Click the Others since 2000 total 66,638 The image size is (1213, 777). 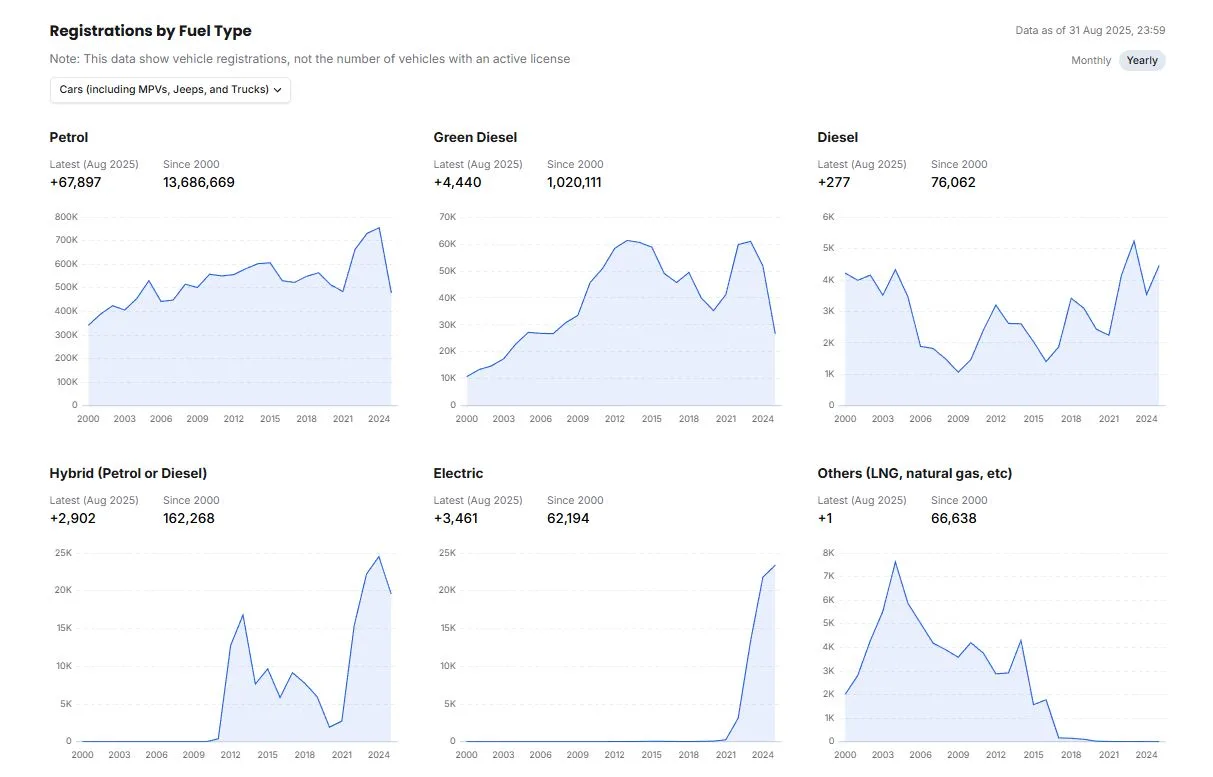click(x=953, y=519)
